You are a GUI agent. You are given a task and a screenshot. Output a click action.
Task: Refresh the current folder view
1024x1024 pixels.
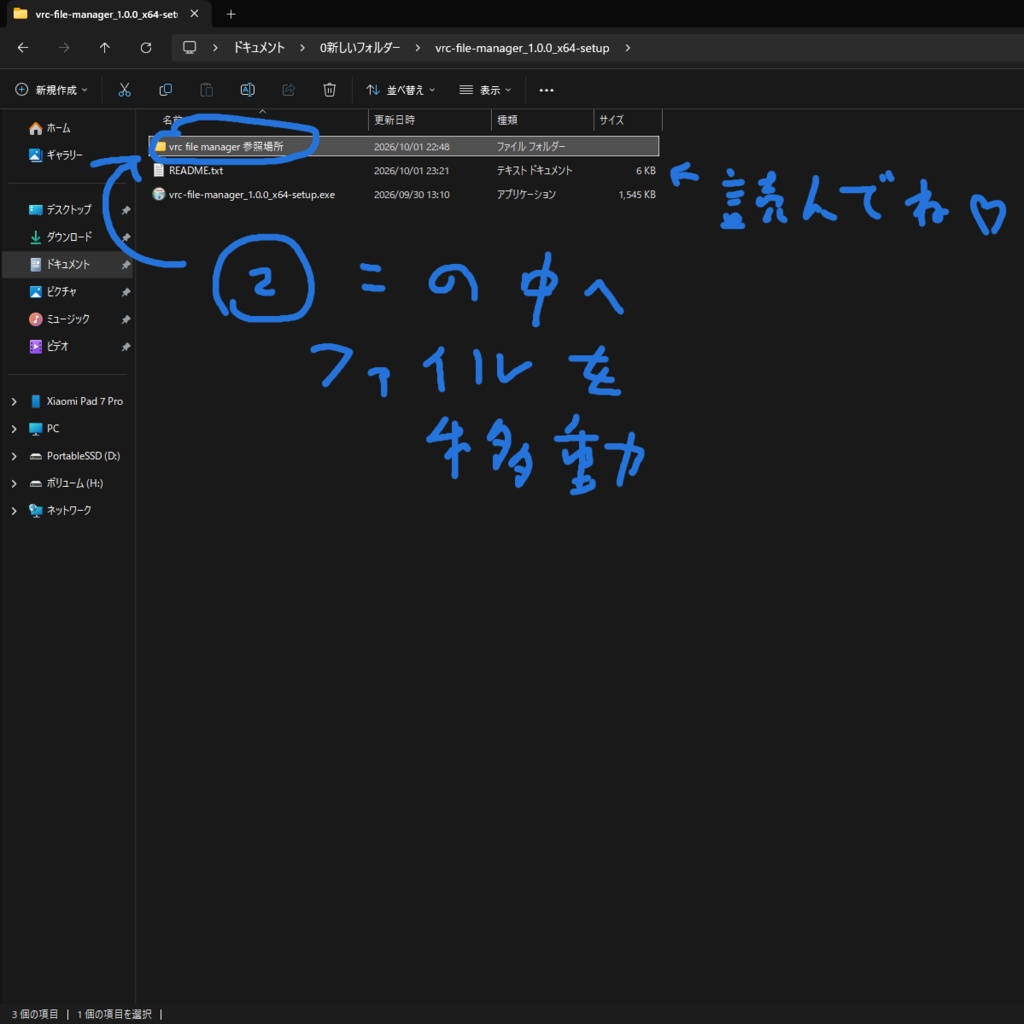[x=146, y=48]
